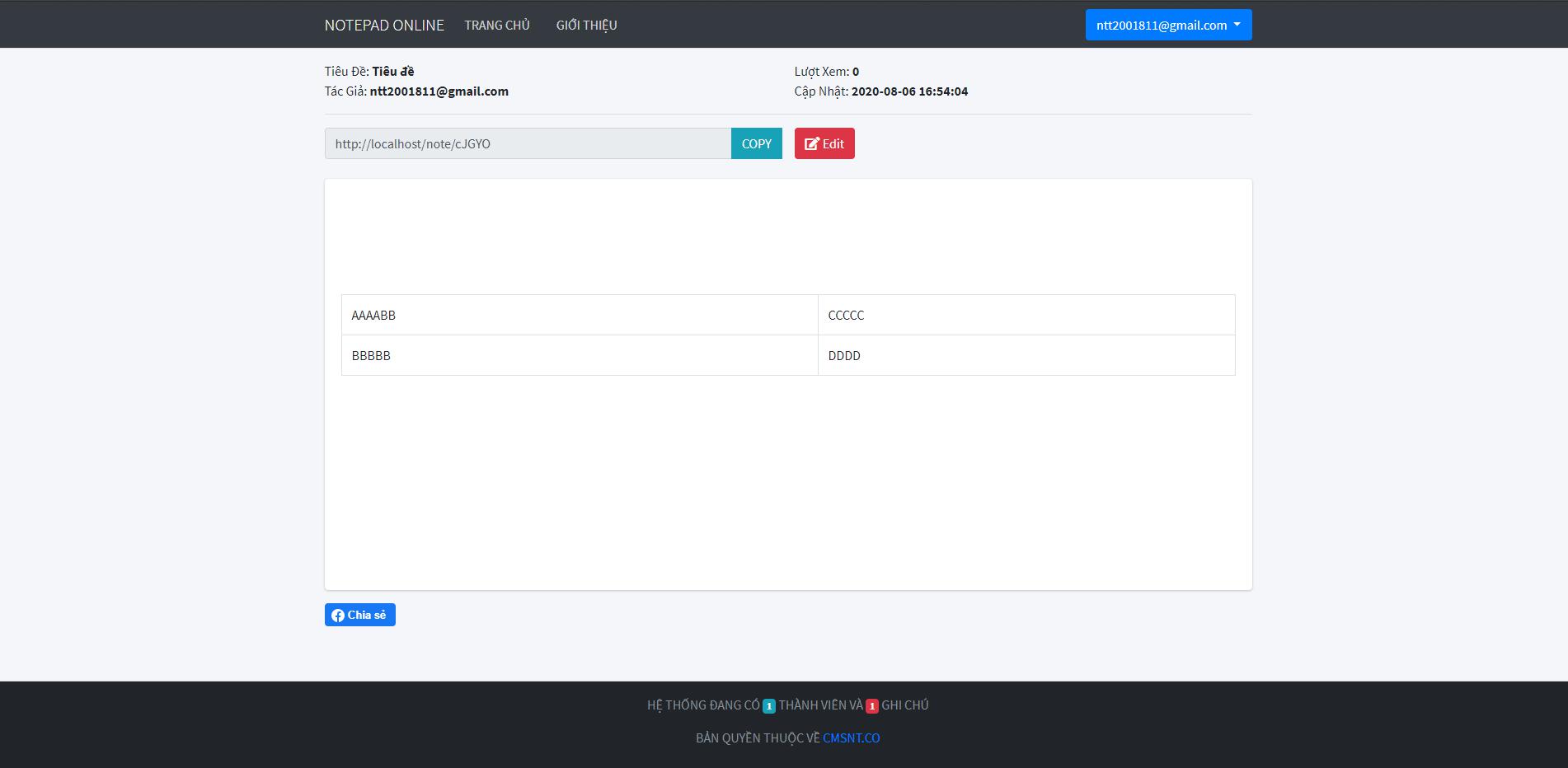The height and width of the screenshot is (768, 1568).
Task: Click the Facebook icon on the Chia sẻ button
Action: (x=338, y=615)
